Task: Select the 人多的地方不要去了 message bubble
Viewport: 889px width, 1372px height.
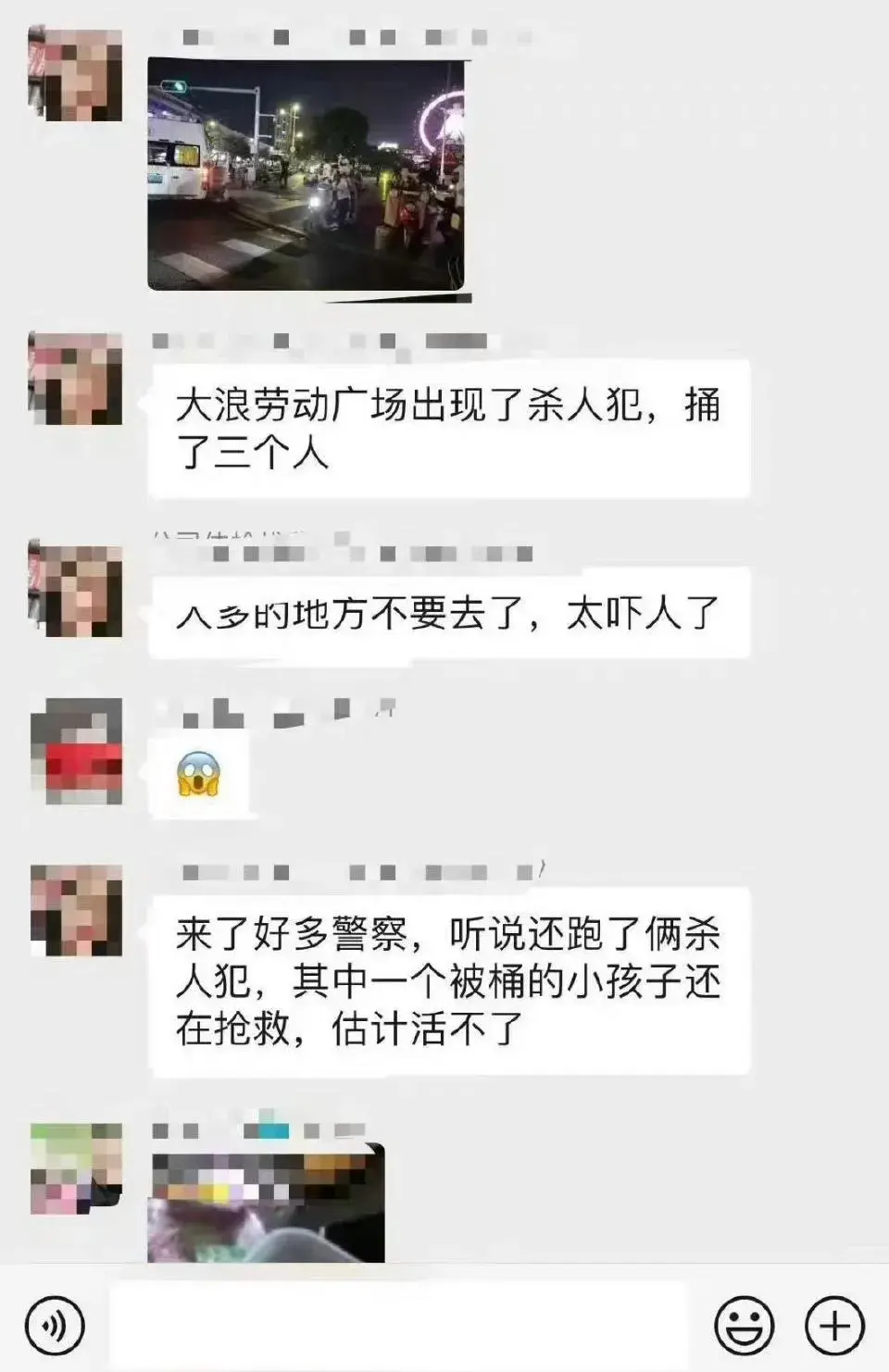Action: (449, 614)
